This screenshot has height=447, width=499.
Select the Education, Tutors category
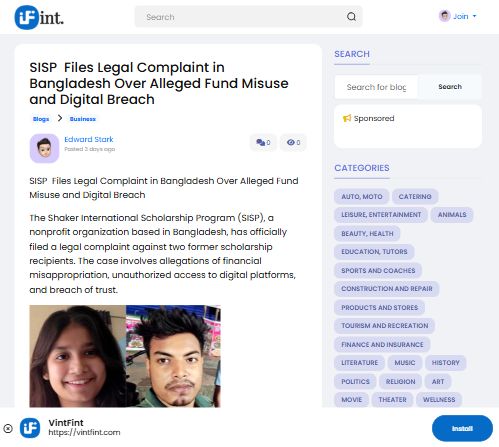[374, 252]
